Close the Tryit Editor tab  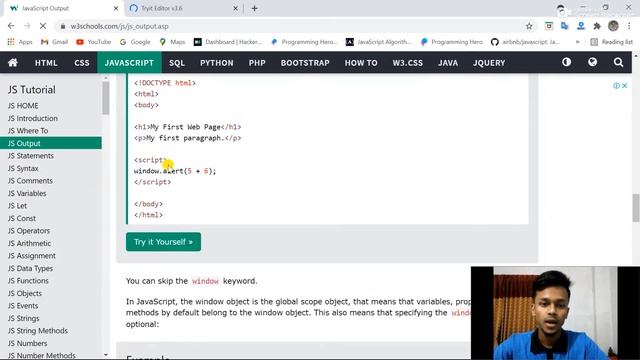pos(236,8)
